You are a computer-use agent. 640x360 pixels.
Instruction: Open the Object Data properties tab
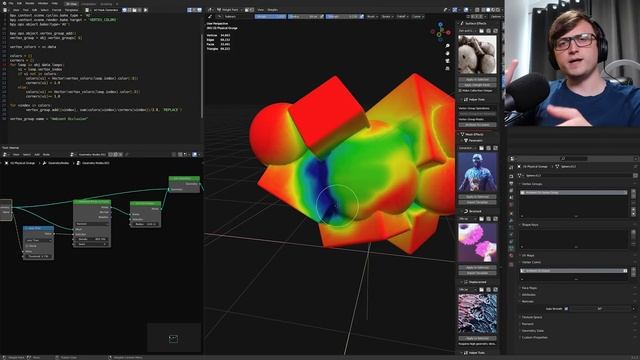(511, 248)
